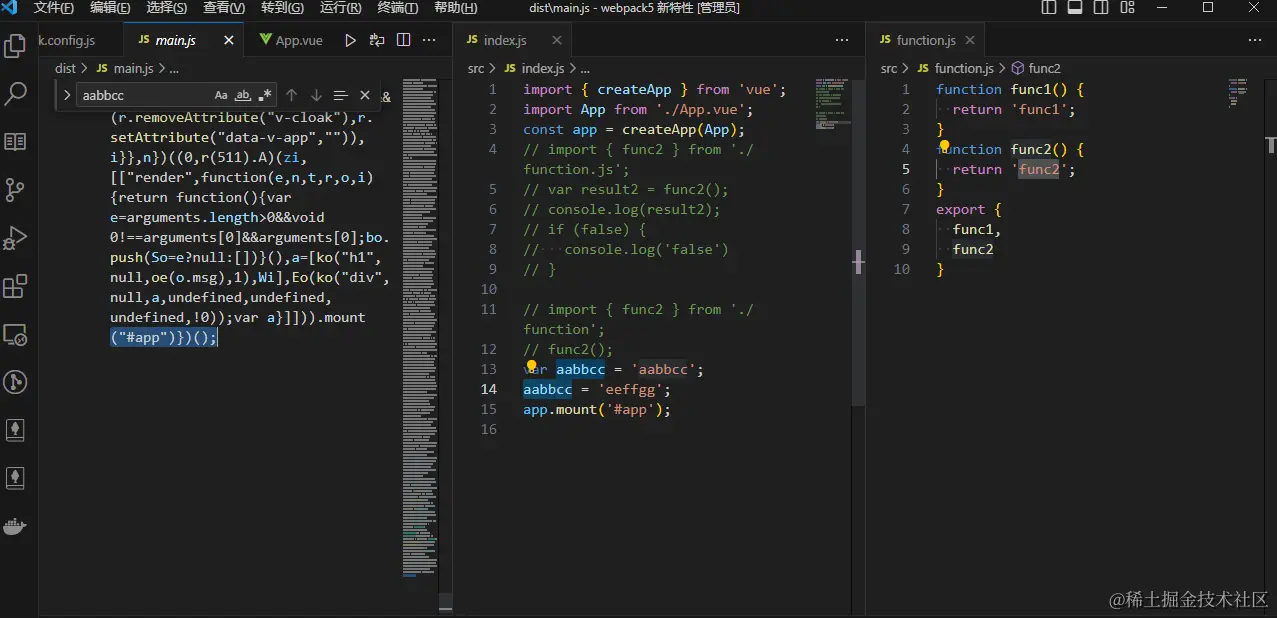Image resolution: width=1277 pixels, height=618 pixels.
Task: Close the find widget
Action: tap(365, 95)
